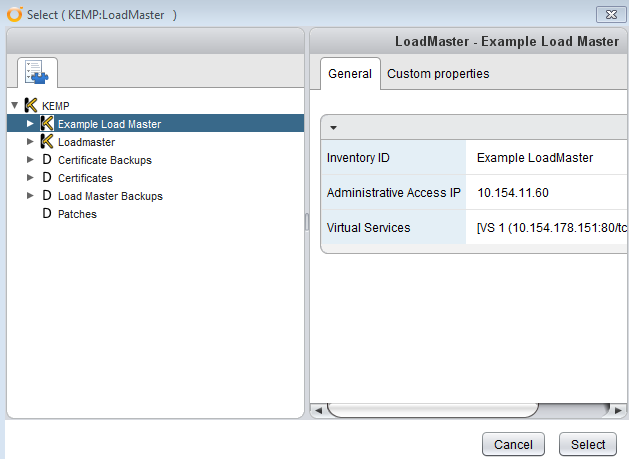The width and height of the screenshot is (629, 459).
Task: Click the horizontal scrollbar thumb
Action: click(x=433, y=410)
